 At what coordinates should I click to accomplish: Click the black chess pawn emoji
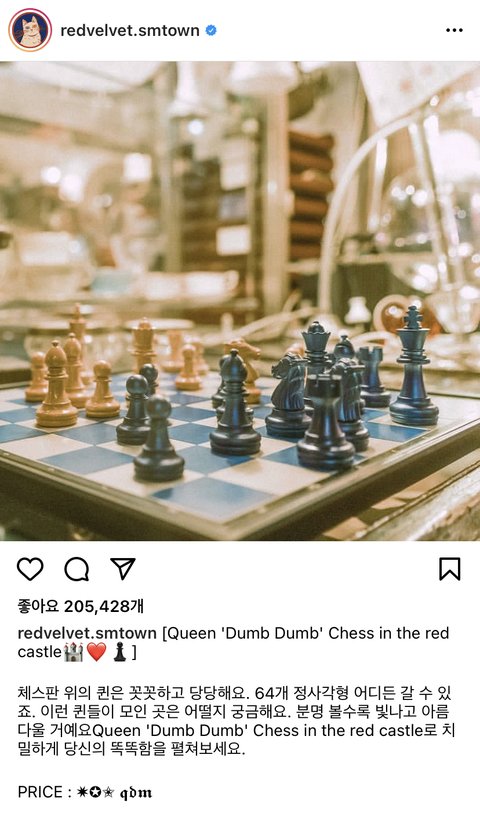[x=120, y=652]
